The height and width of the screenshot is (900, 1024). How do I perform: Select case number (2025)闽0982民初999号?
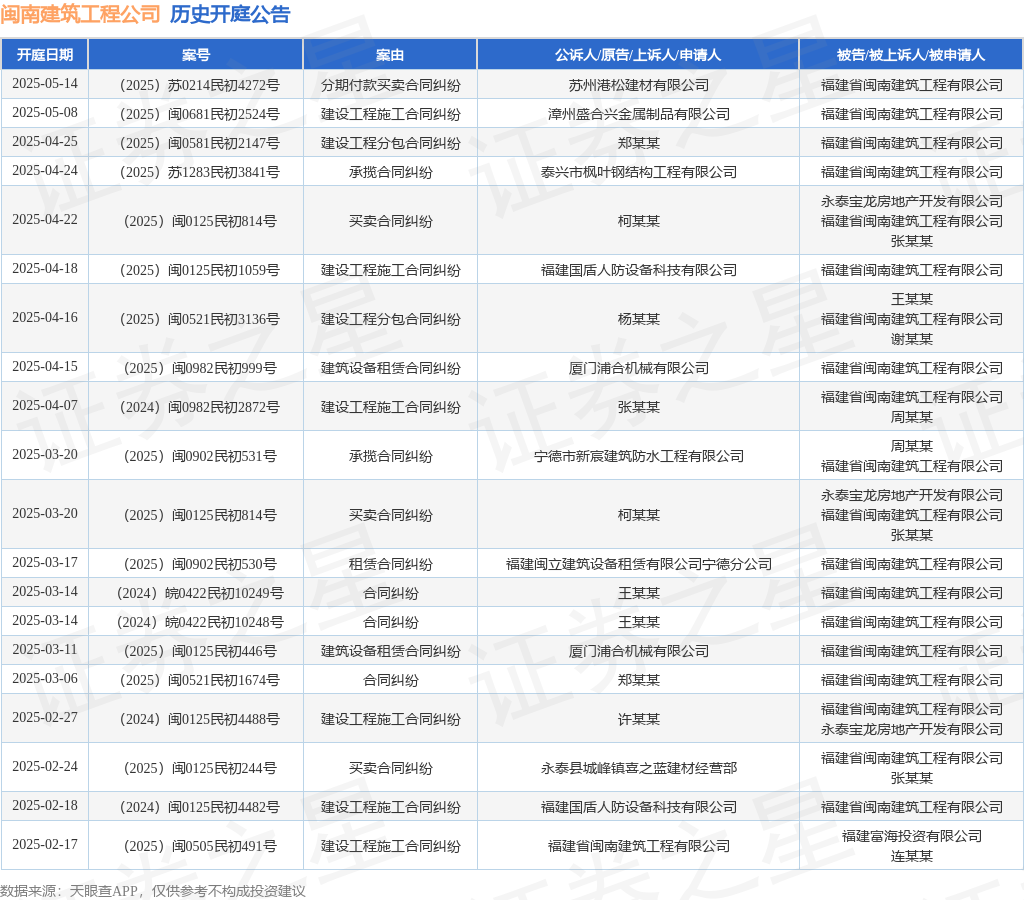[199, 368]
